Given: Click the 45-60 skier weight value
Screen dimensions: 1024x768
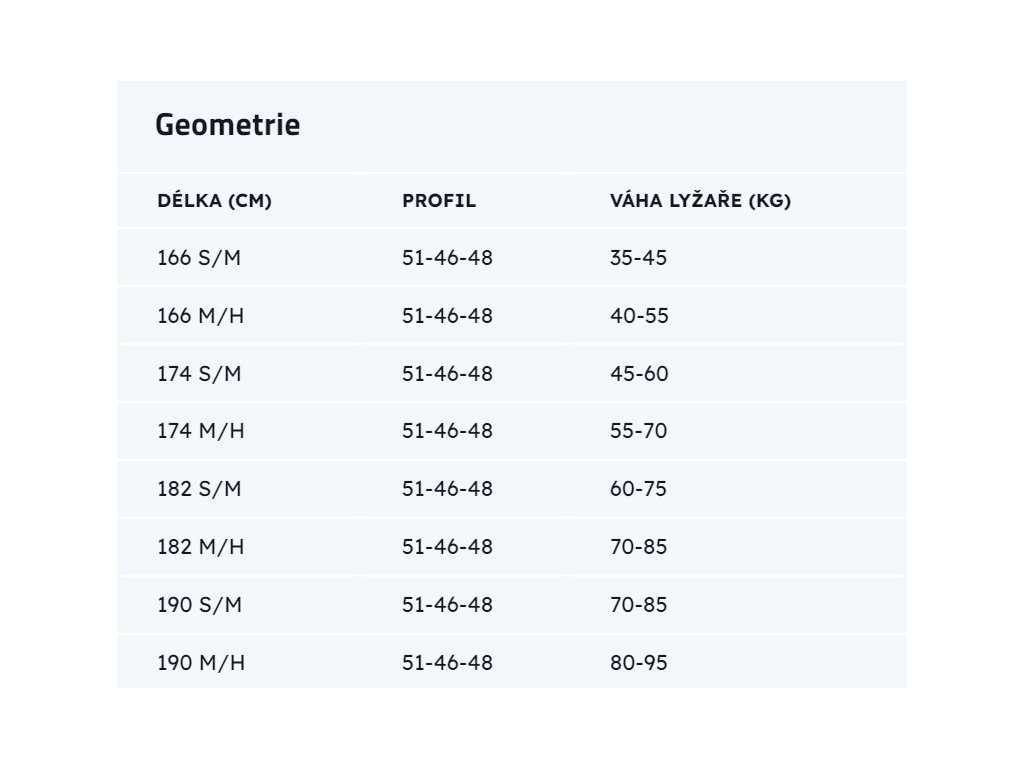Looking at the screenshot, I should (639, 374).
